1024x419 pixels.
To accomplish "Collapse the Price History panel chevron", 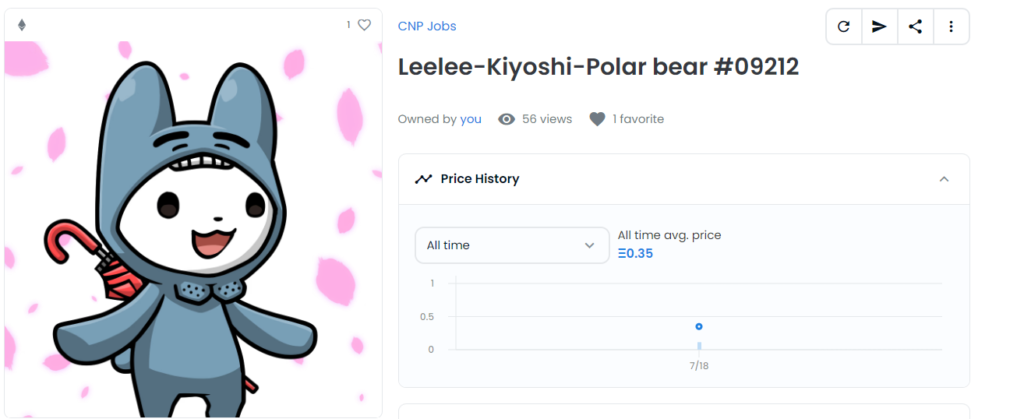I will (944, 179).
